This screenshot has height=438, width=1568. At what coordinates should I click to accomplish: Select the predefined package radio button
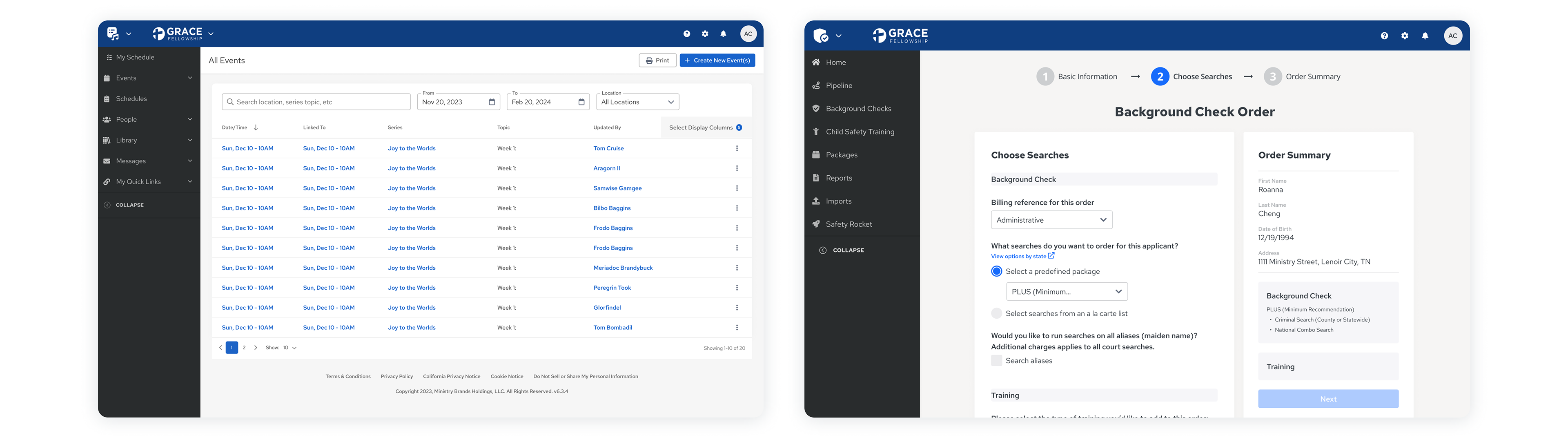click(996, 272)
